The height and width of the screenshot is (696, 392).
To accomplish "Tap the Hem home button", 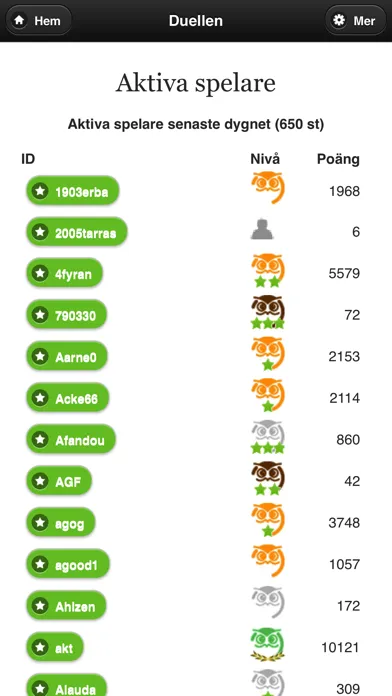I will coord(38,20).
